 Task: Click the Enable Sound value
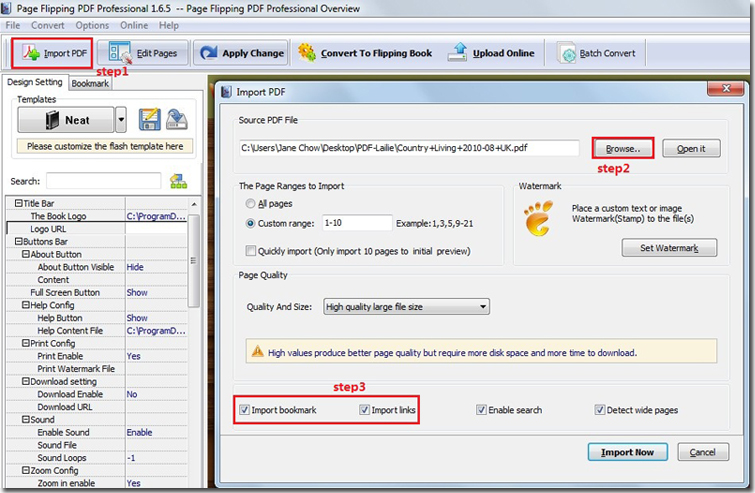(x=140, y=432)
